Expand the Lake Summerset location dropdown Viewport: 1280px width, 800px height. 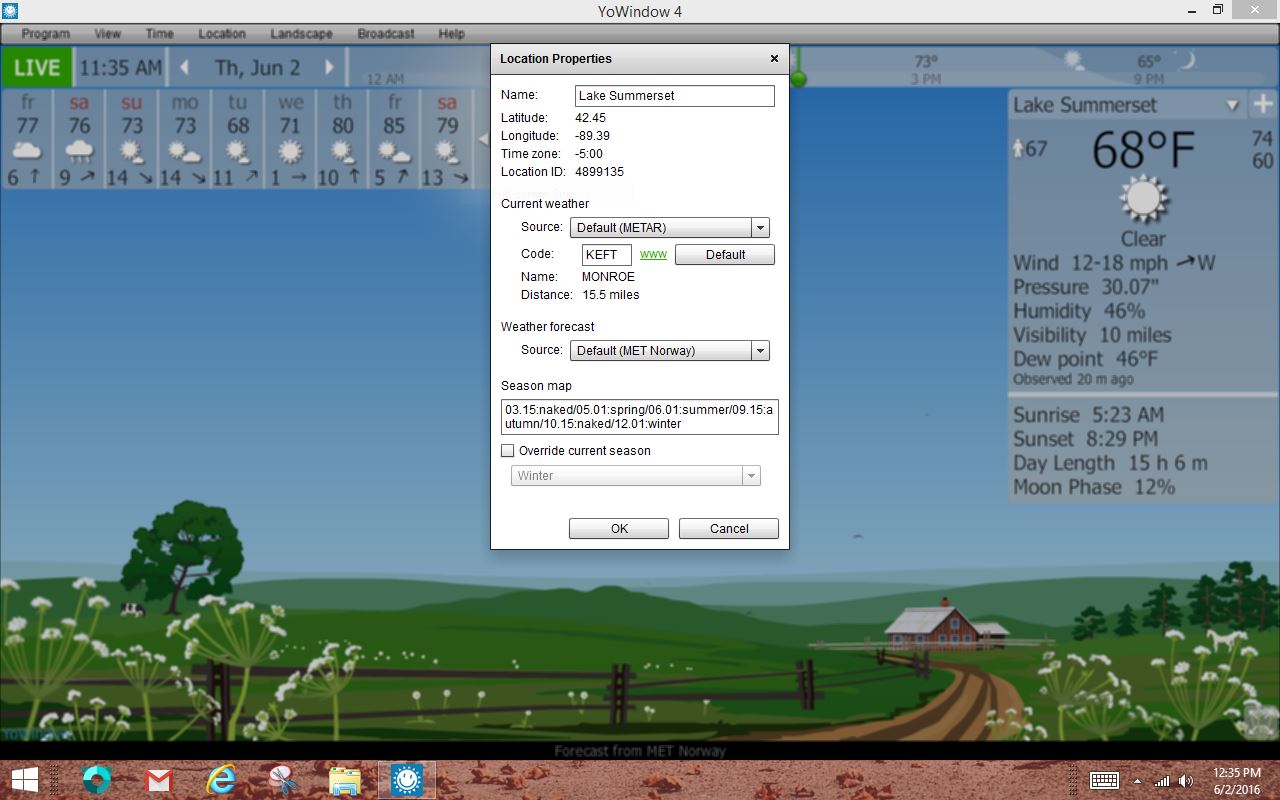1232,105
